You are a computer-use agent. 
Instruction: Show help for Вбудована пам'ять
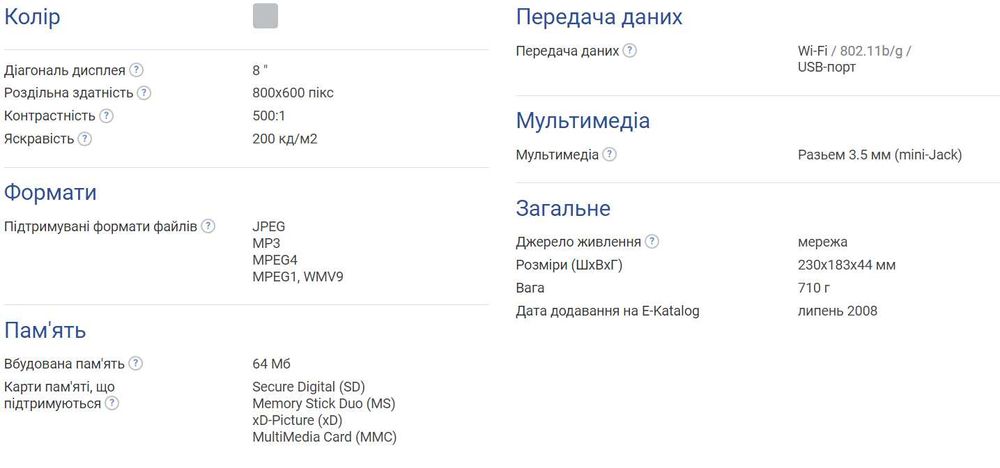pos(136,364)
